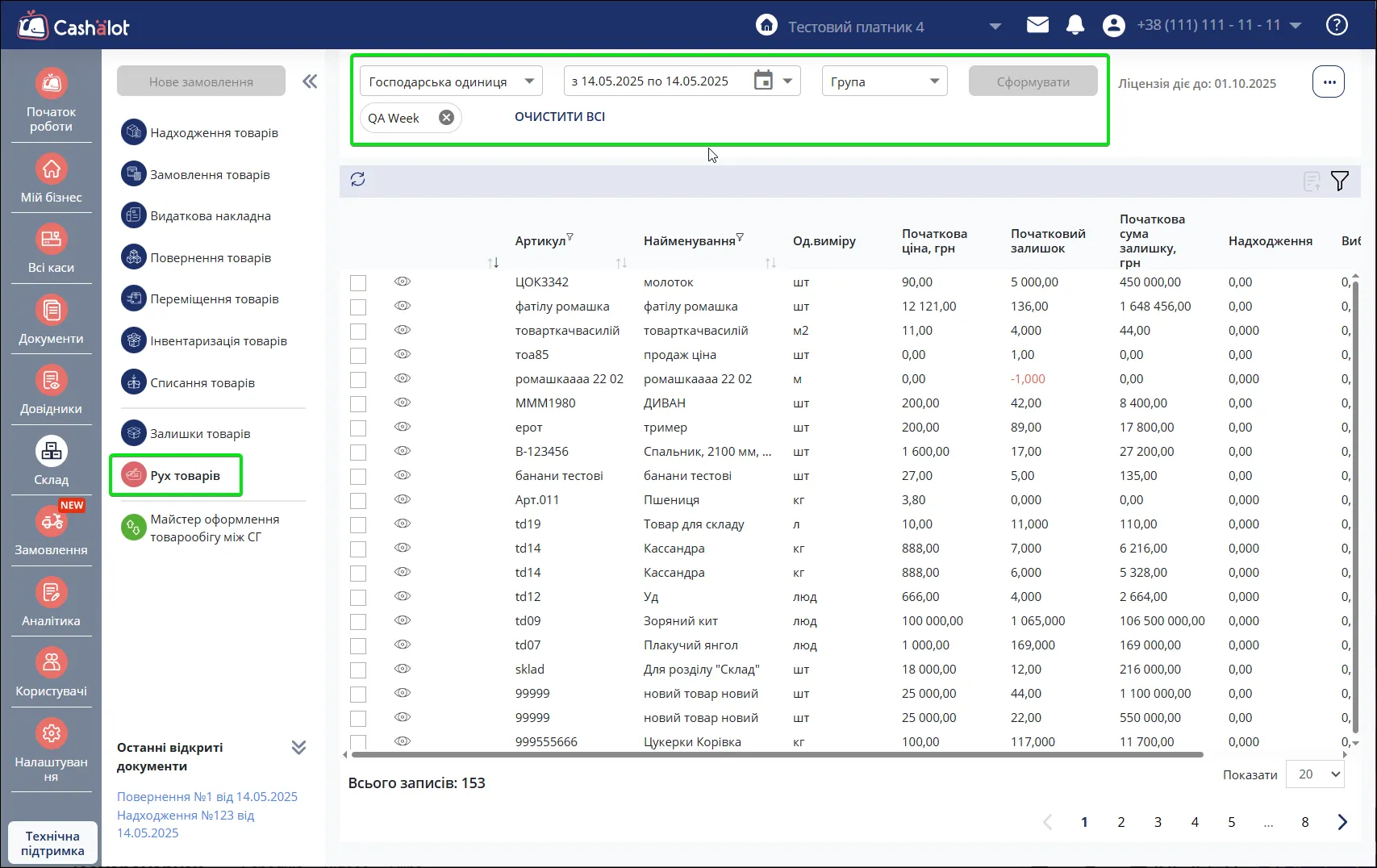1377x868 pixels.
Task: View details via eye icon for тример
Action: pyautogui.click(x=403, y=427)
